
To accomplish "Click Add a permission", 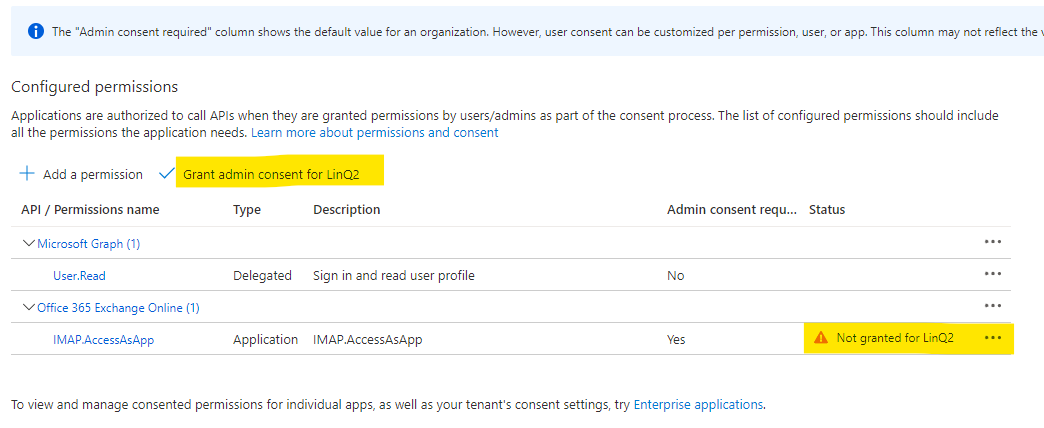I will pyautogui.click(x=92, y=174).
